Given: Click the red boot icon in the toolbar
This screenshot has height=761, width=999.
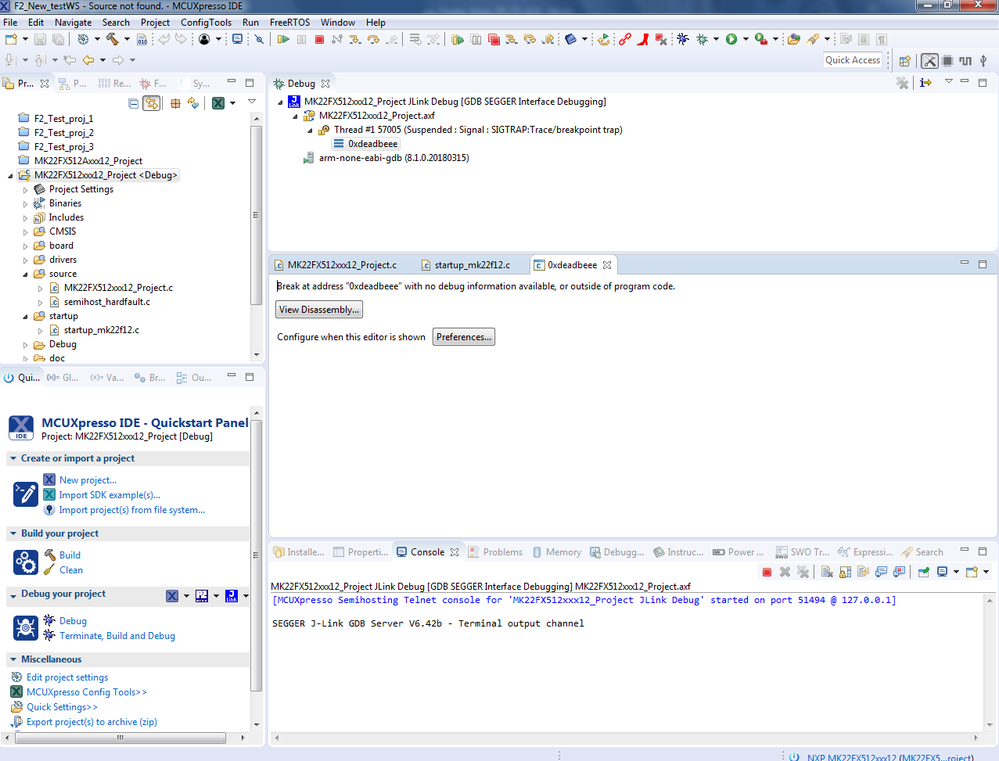Looking at the screenshot, I should point(643,40).
